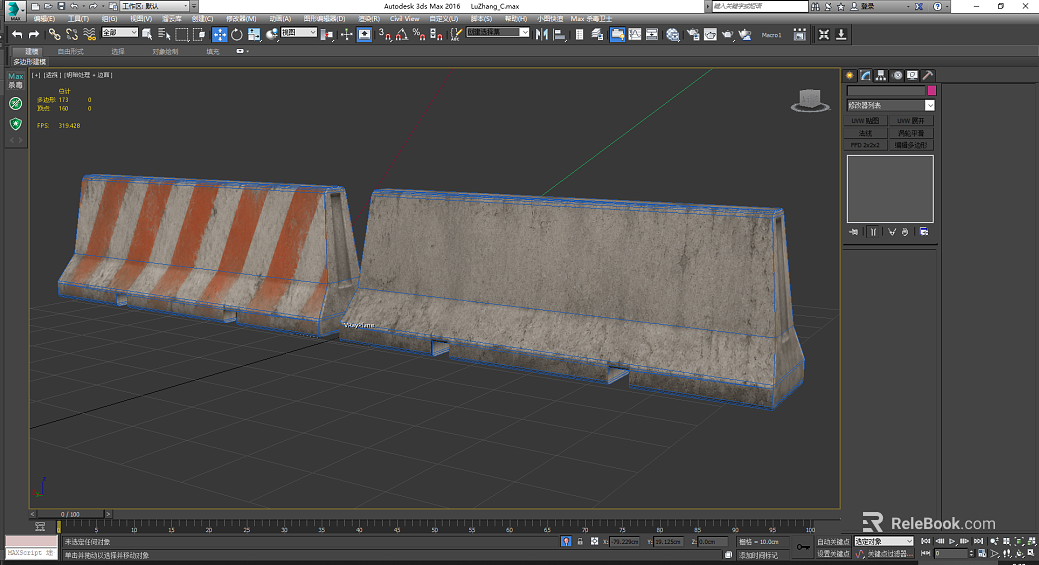Open the Hierarchy command panel tab
Viewport: 1039px width, 565px height.
coord(881,76)
